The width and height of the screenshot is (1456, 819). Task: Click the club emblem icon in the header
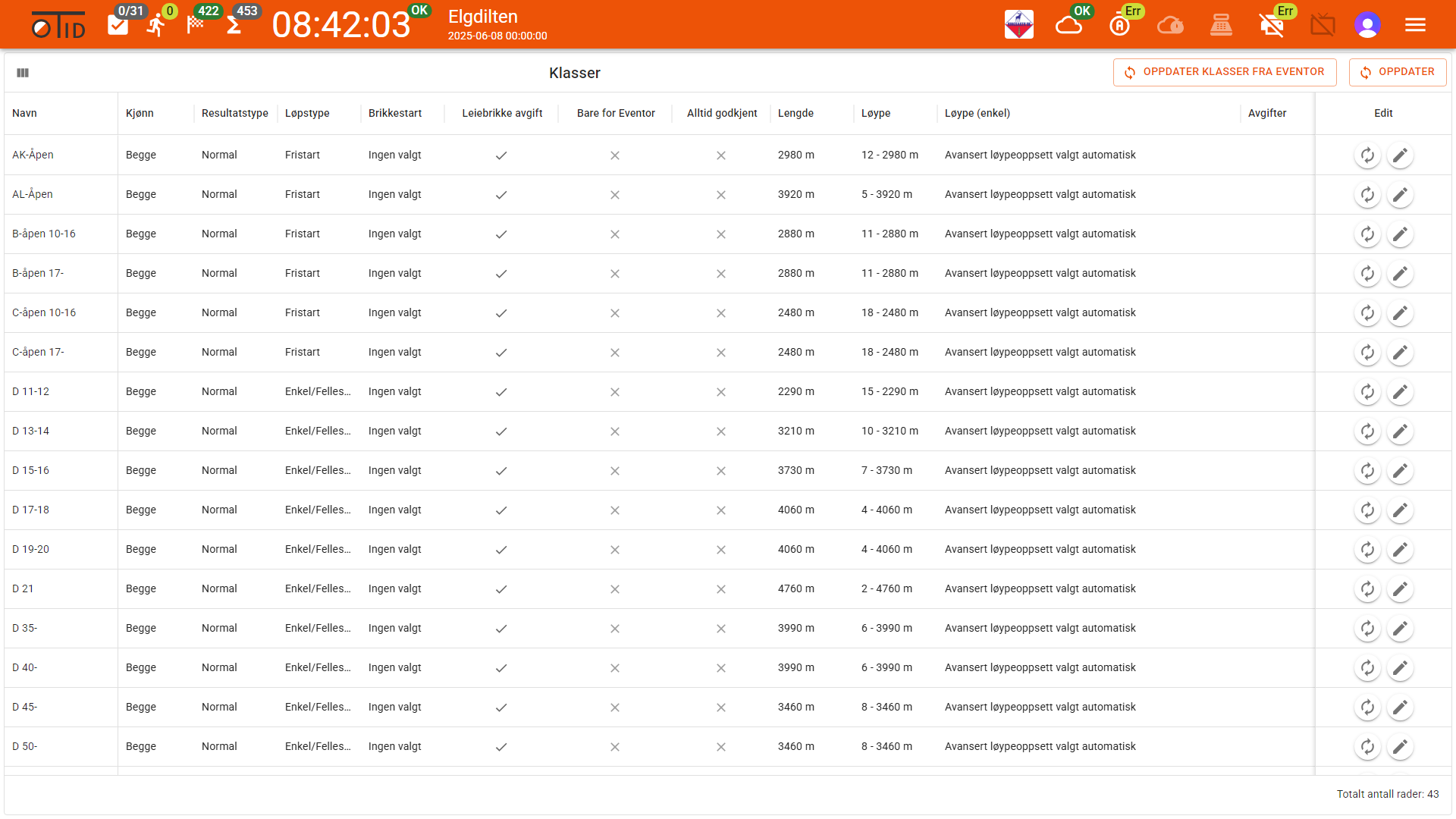1018,25
